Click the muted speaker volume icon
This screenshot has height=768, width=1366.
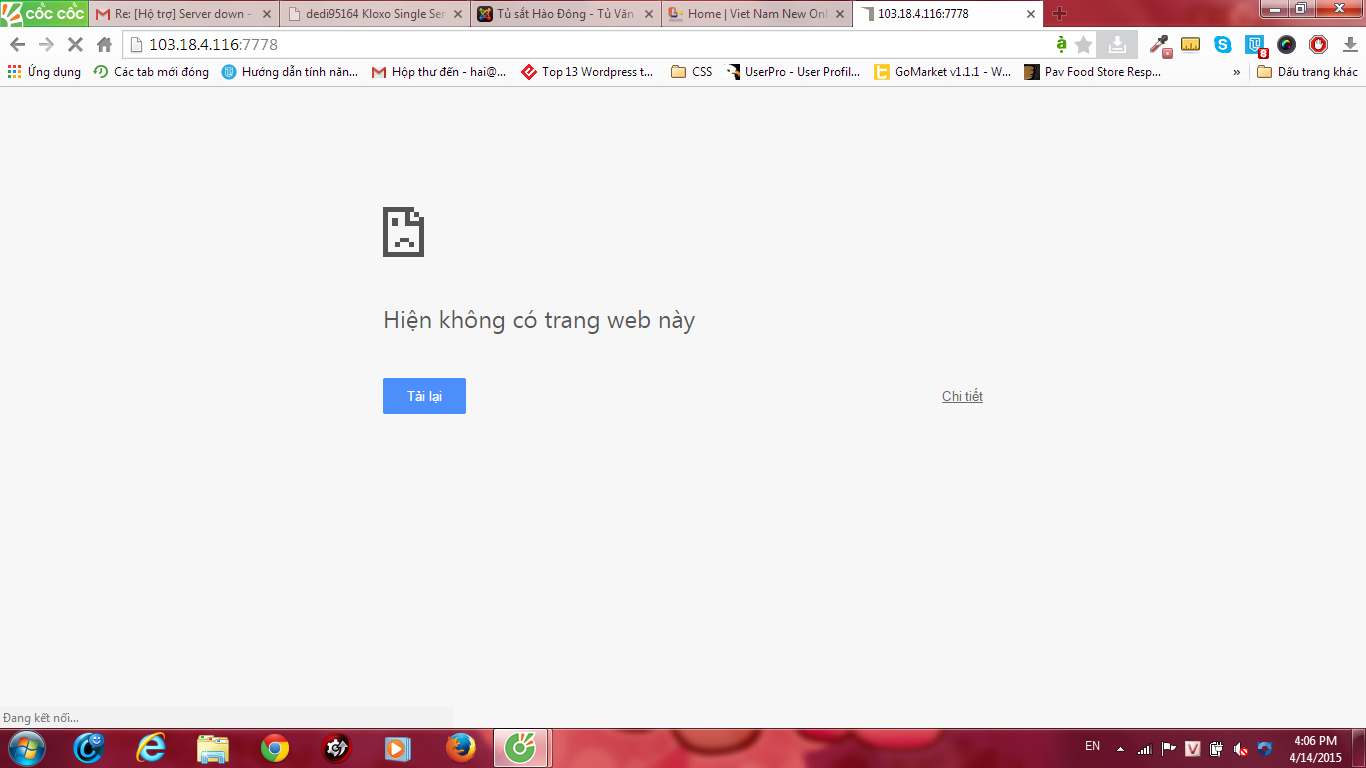1241,748
